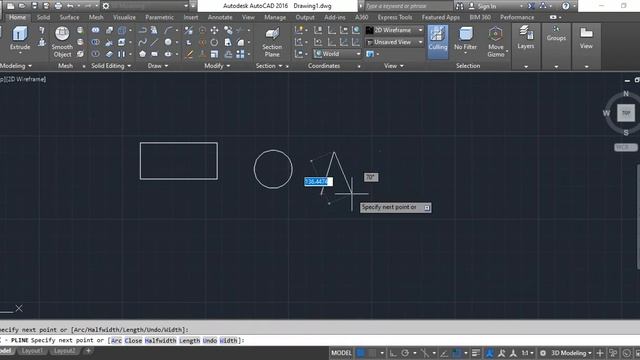Toggle Ortho mode in status bar
The image size is (640, 360).
393,353
